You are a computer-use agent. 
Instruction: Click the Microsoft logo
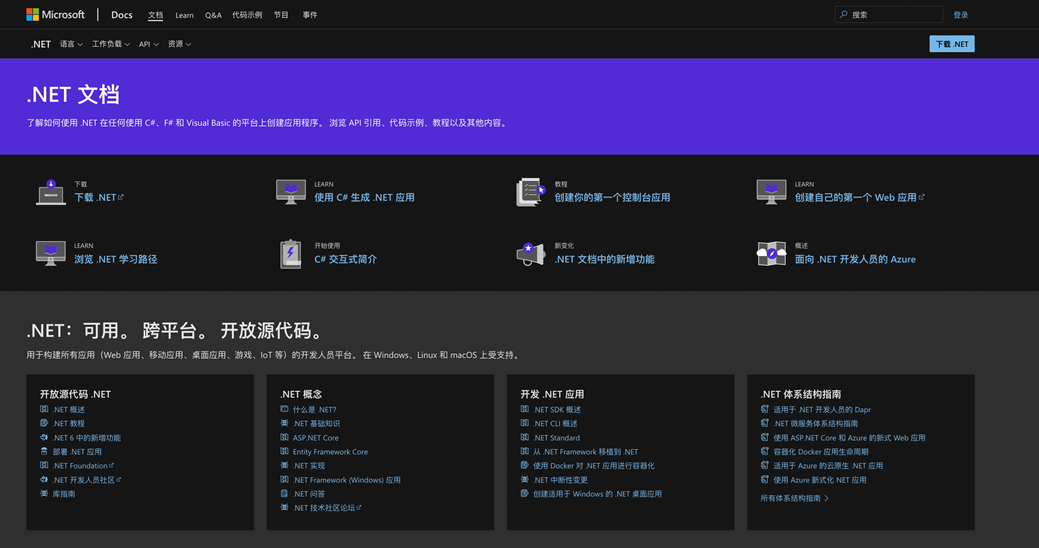(x=55, y=15)
